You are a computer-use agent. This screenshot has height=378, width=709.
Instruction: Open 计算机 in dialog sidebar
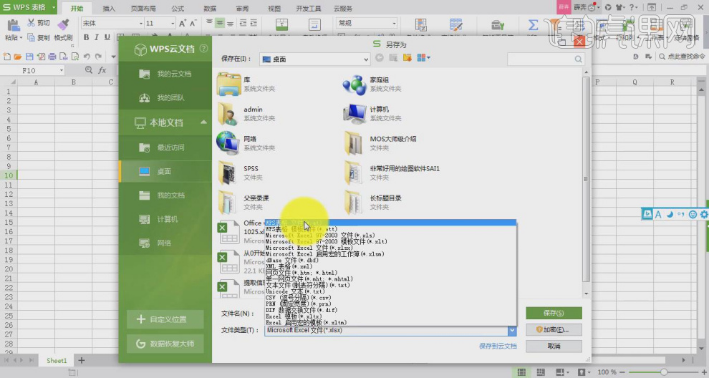[x=165, y=219]
